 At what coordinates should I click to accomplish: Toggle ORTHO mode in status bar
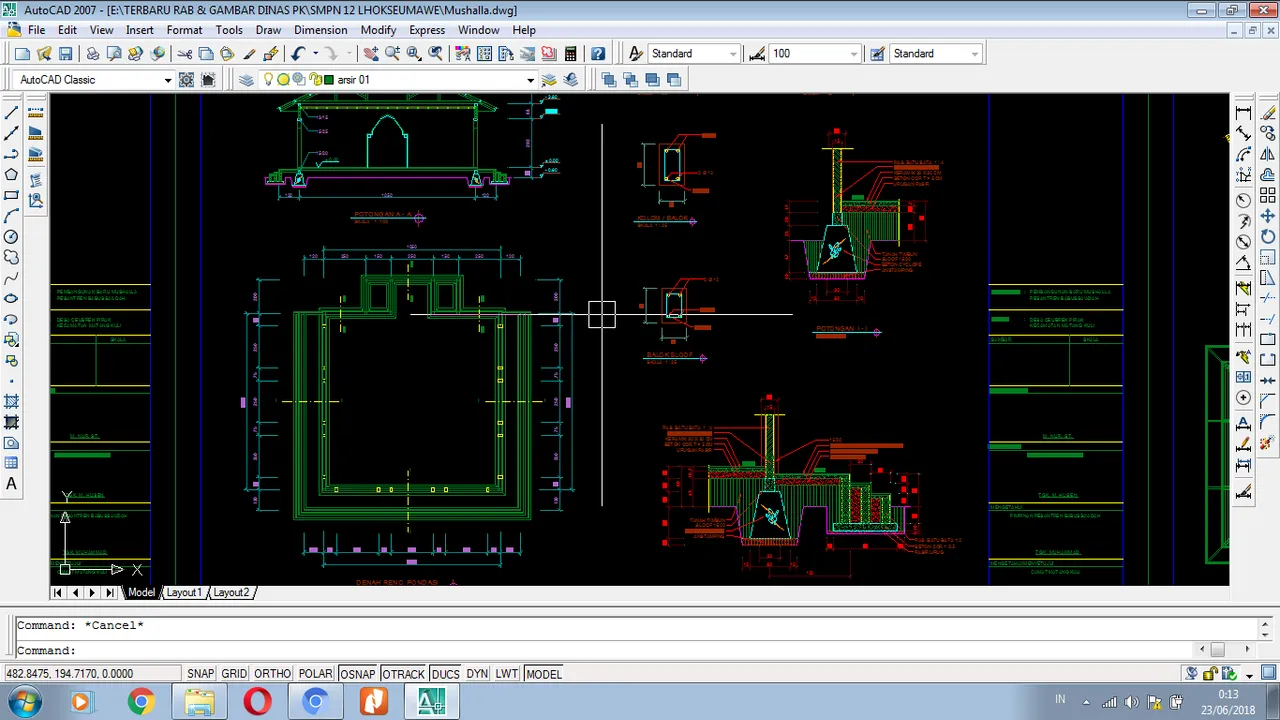[x=272, y=674]
